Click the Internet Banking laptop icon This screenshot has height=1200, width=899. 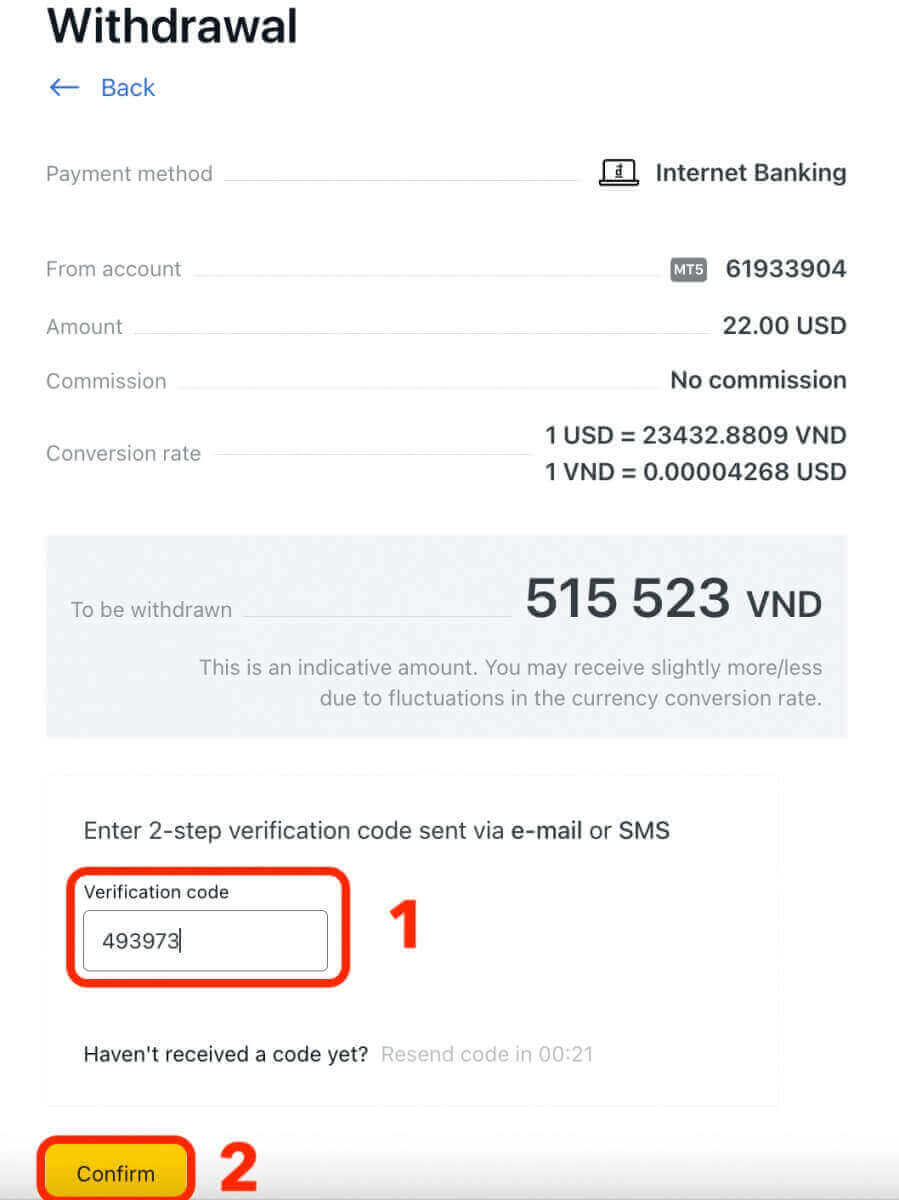point(618,173)
